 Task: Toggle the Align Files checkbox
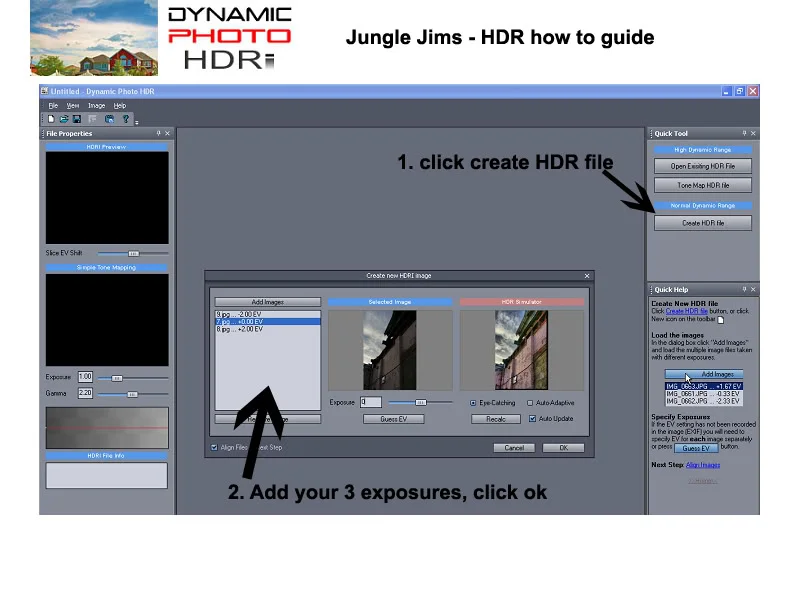tap(214, 447)
